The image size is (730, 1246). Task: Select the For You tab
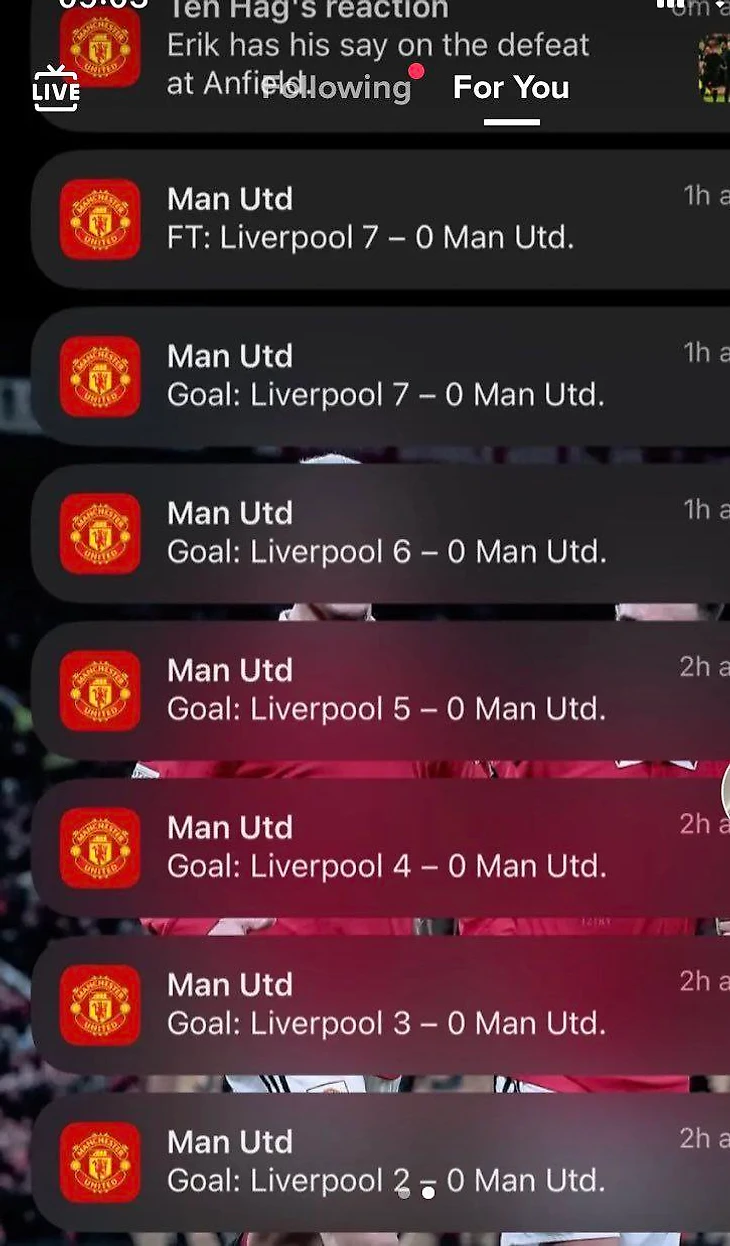tap(511, 87)
